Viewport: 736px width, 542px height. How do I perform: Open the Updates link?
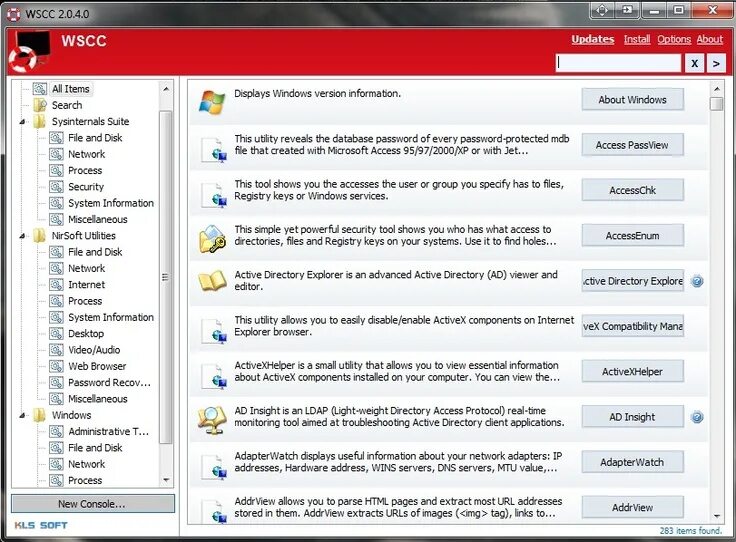pyautogui.click(x=592, y=39)
